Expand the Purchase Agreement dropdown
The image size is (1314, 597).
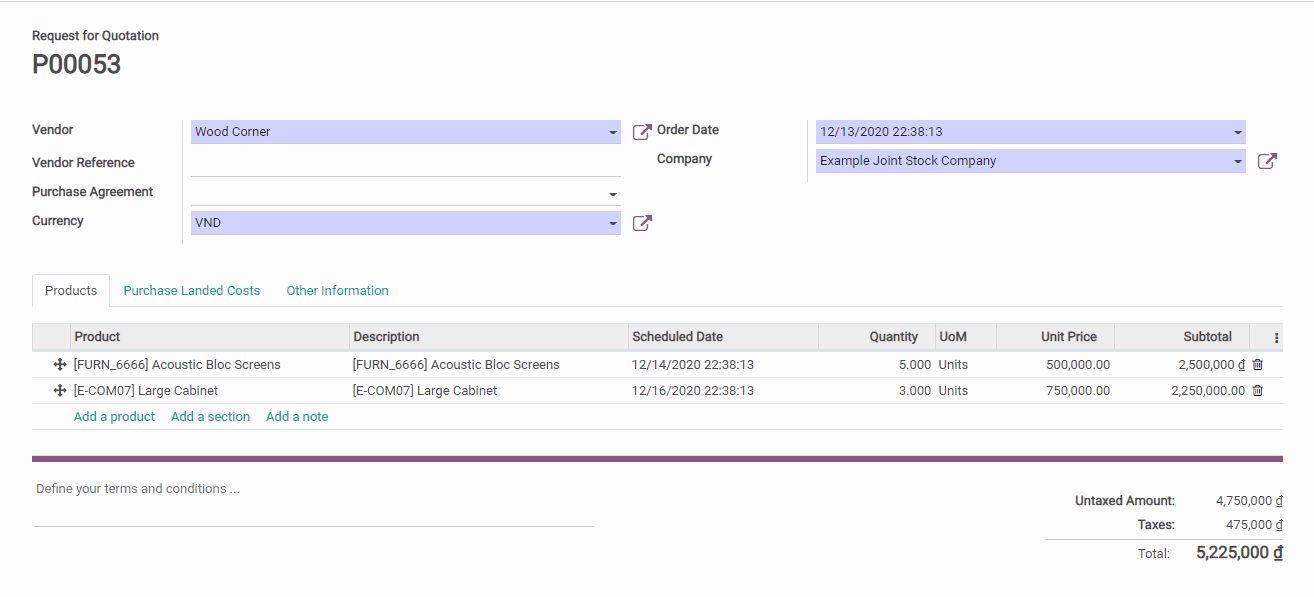613,194
